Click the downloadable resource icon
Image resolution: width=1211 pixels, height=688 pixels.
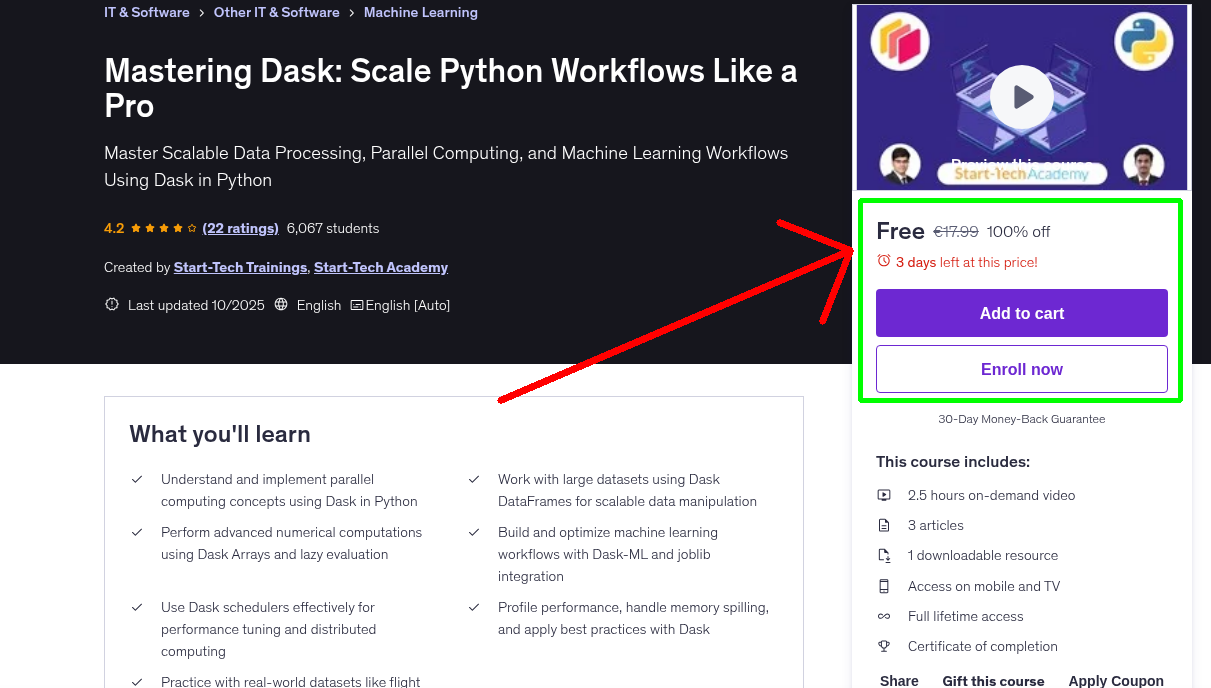point(884,554)
